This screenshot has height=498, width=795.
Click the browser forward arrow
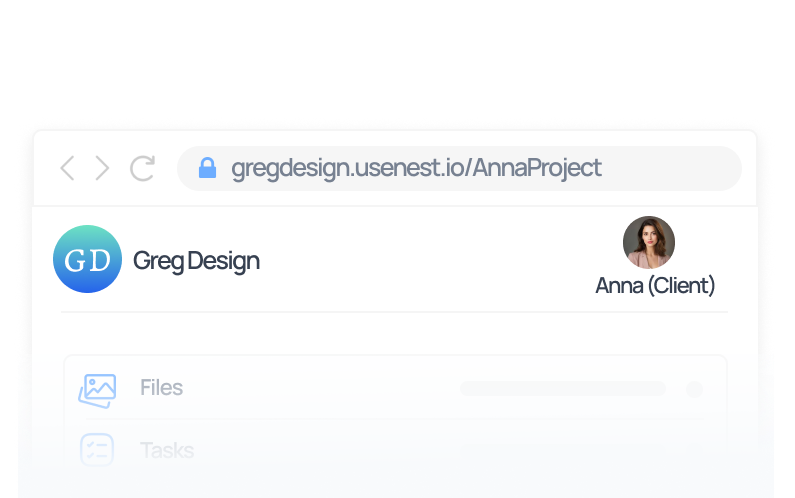102,168
